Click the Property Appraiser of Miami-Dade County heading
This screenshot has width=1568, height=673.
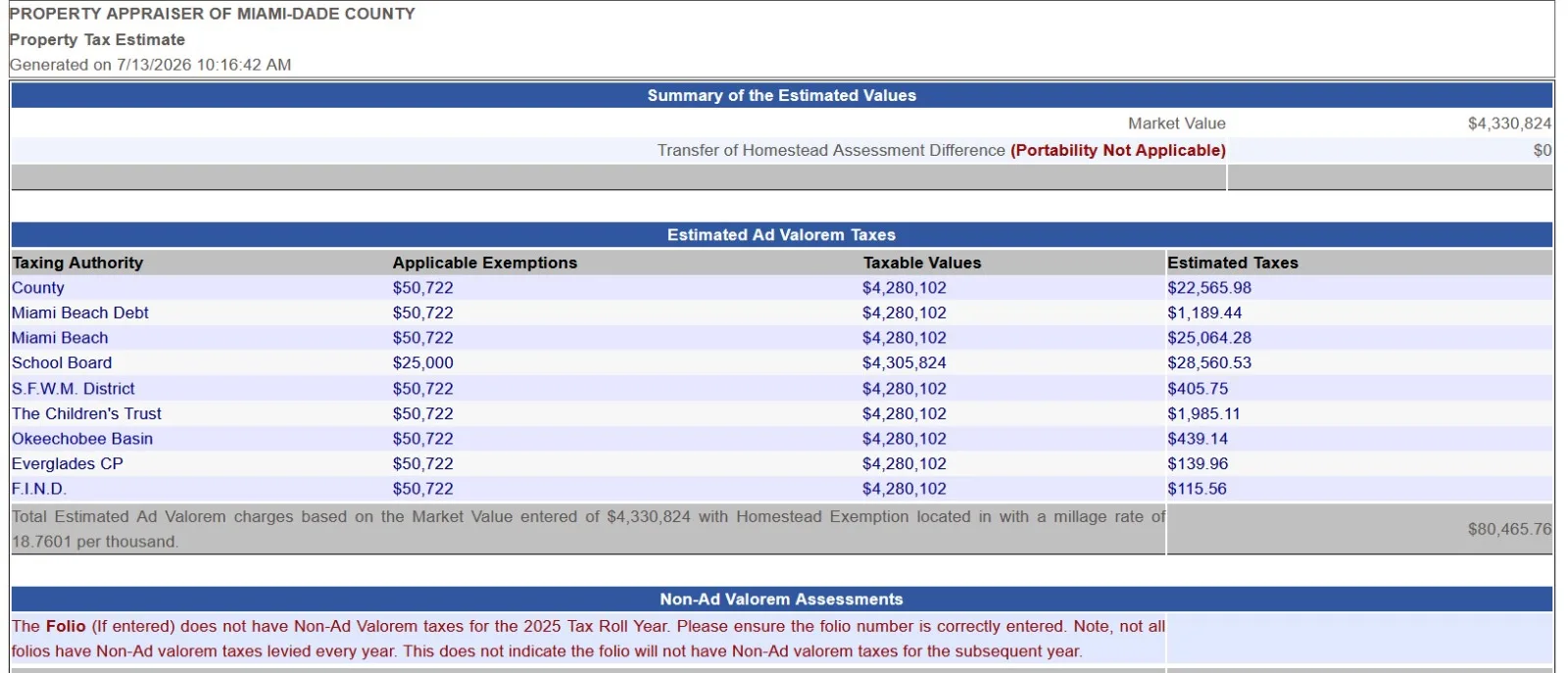click(213, 14)
